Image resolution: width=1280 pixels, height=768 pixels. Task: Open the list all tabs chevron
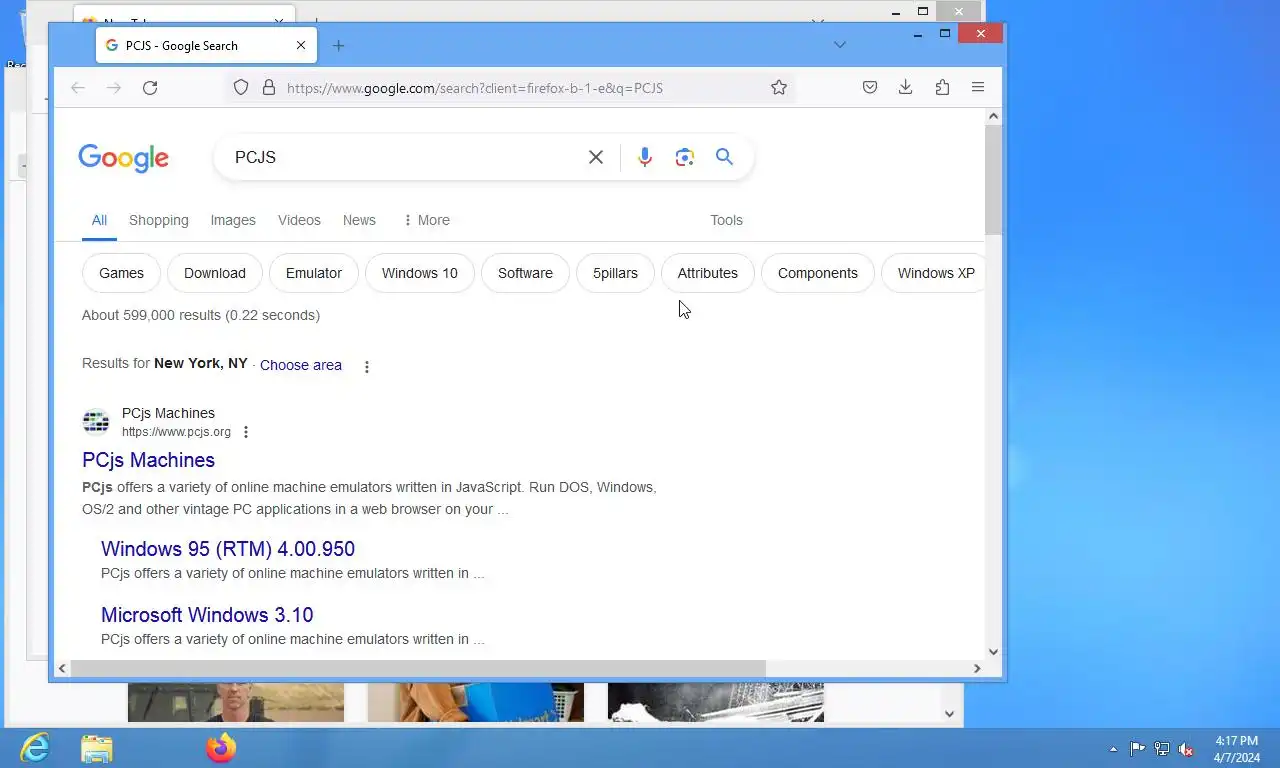point(840,45)
